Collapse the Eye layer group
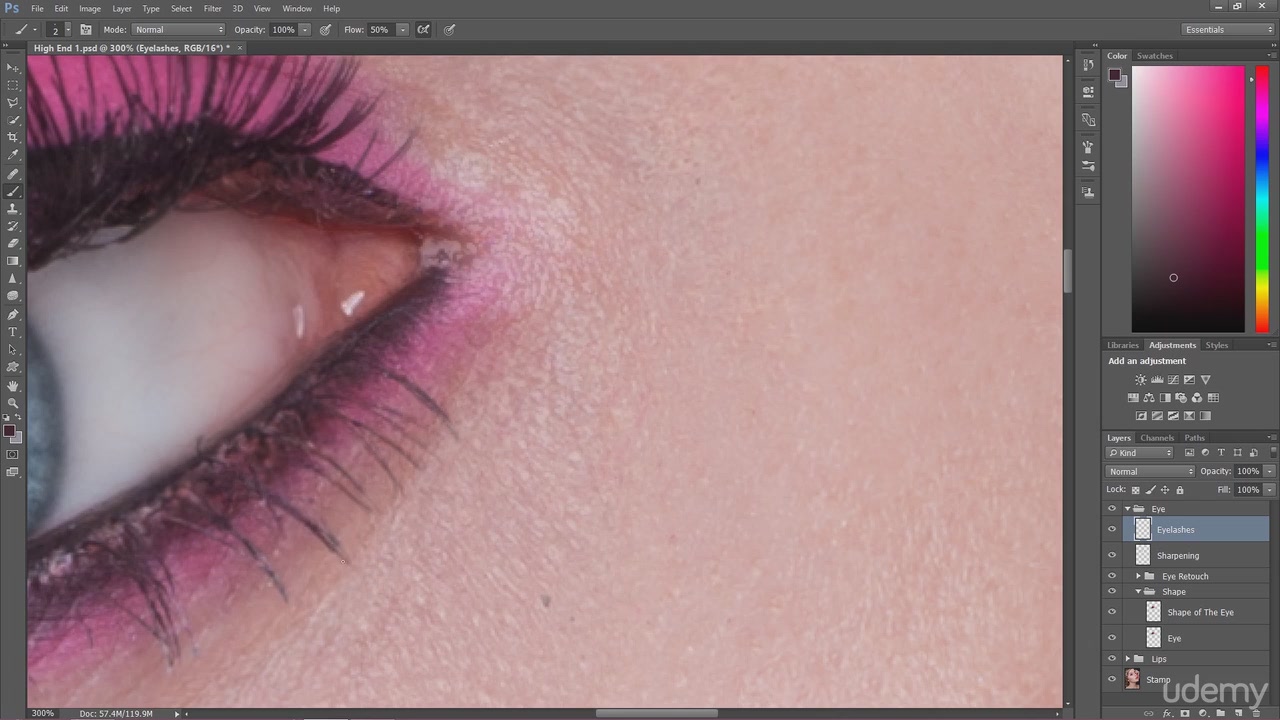 1128,509
